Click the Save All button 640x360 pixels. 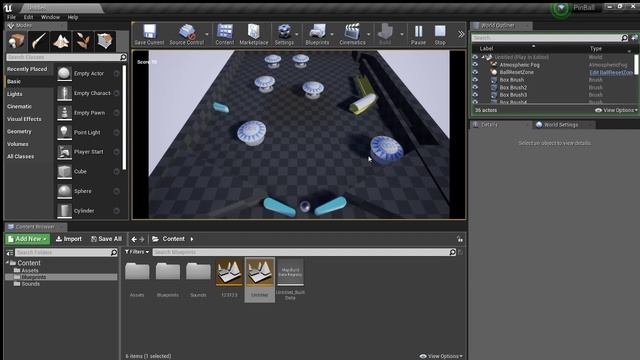tap(106, 239)
